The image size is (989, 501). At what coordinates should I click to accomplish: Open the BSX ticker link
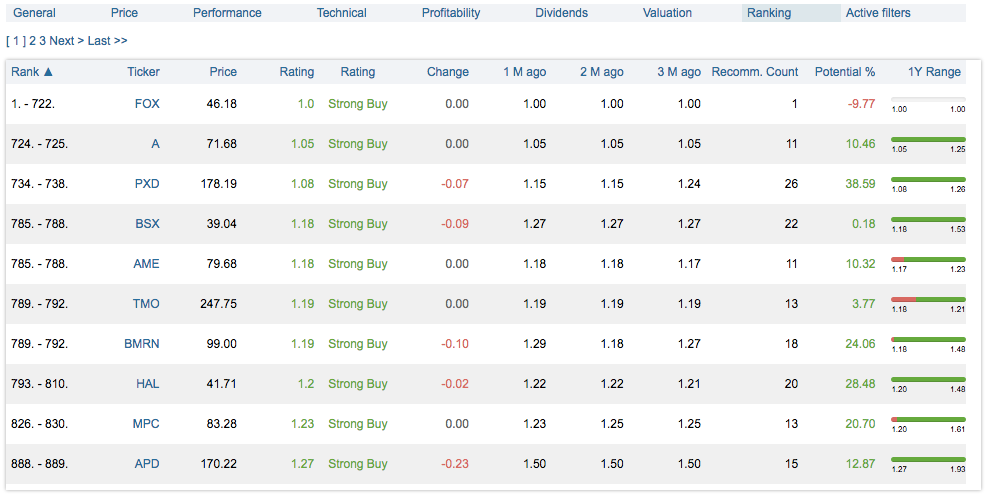pos(147,224)
